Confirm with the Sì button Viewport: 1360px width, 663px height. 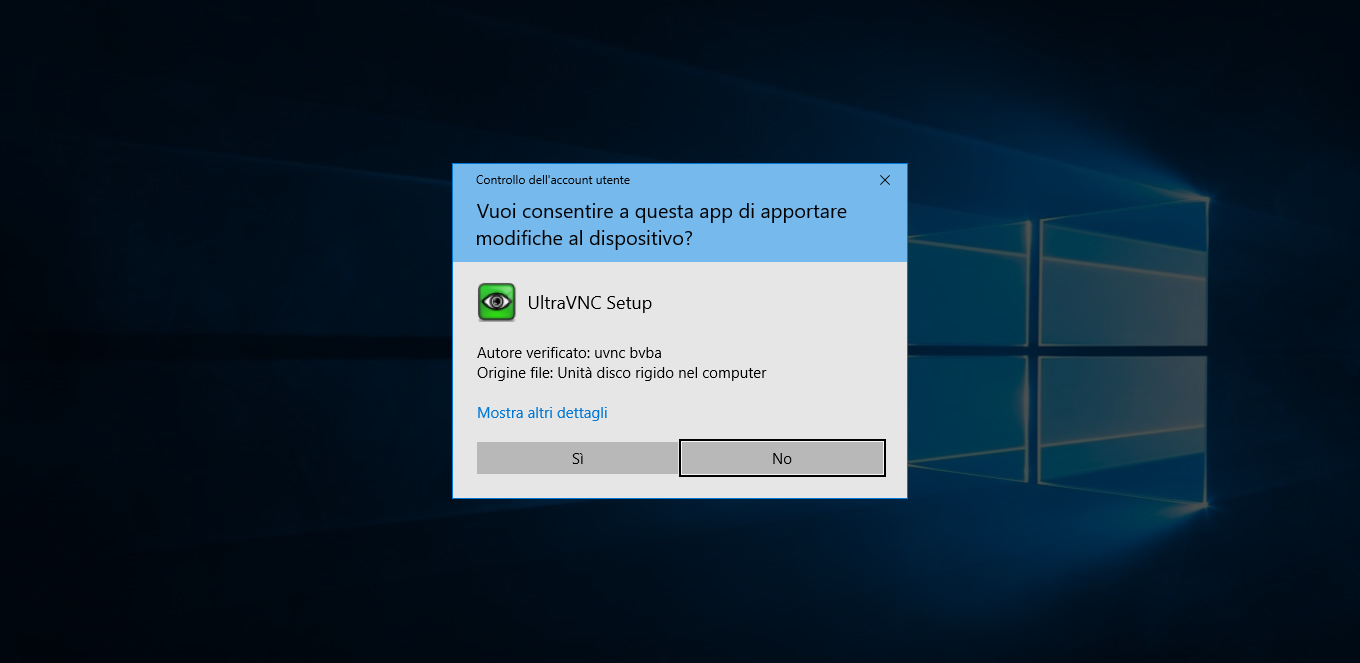[x=577, y=458]
